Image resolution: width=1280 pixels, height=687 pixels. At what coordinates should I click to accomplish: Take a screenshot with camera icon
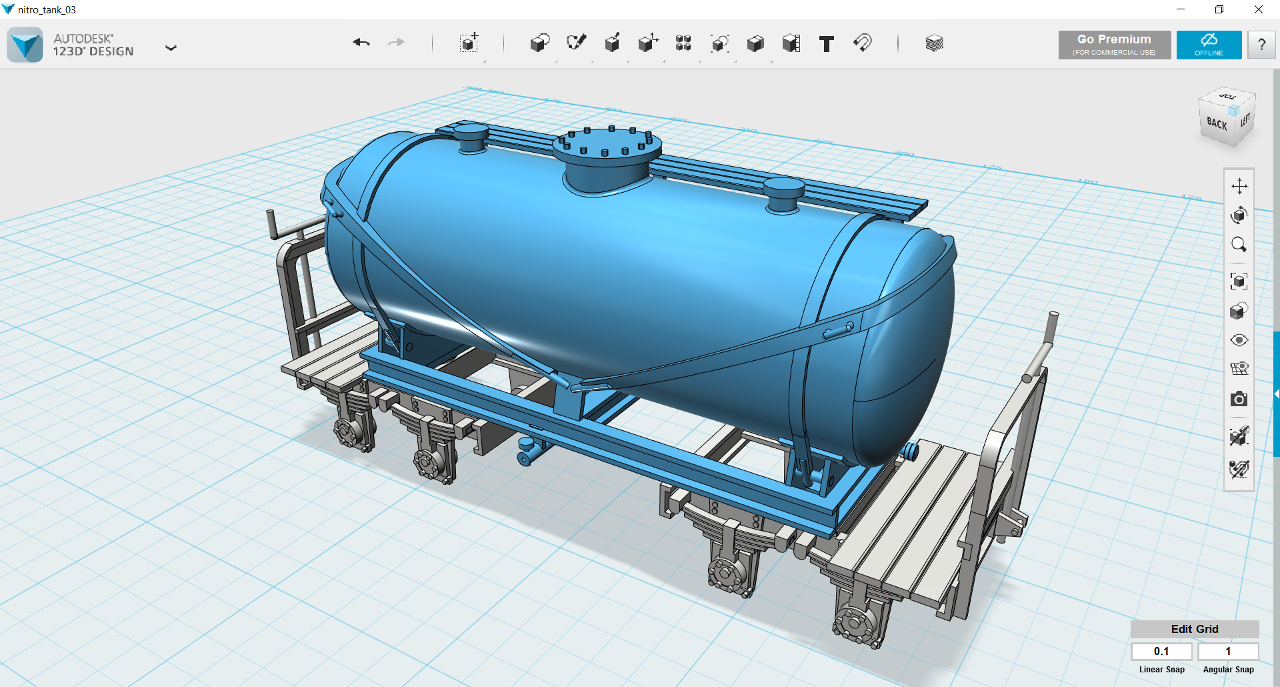pyautogui.click(x=1239, y=399)
